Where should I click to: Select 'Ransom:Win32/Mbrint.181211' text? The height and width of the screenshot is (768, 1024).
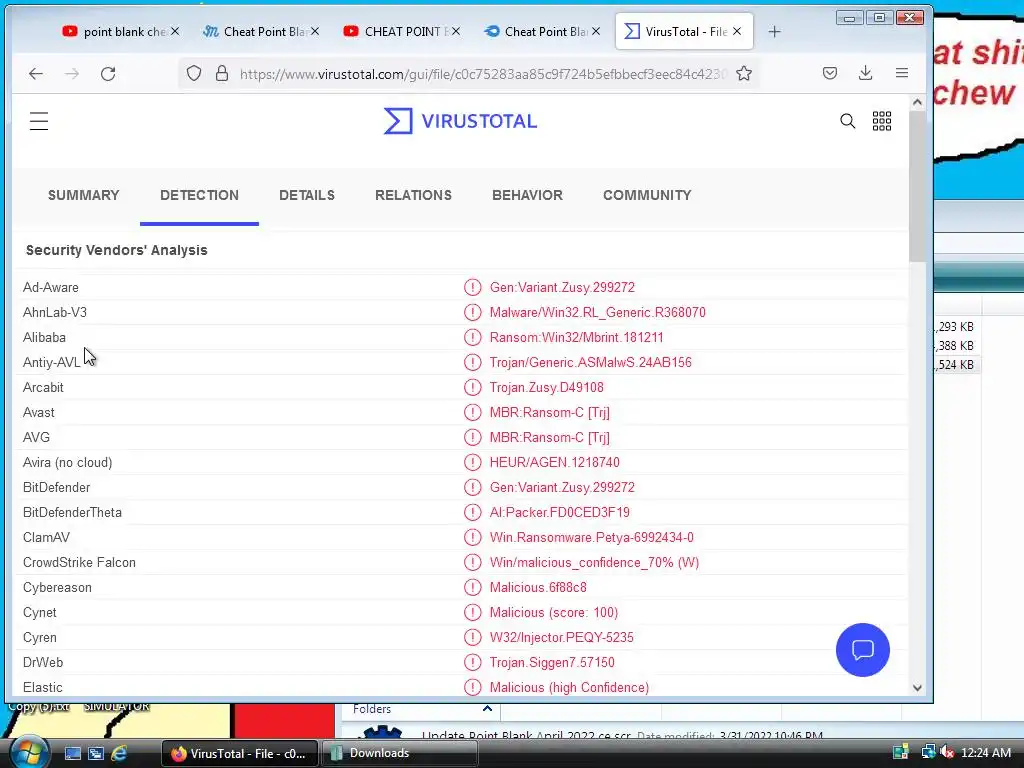[x=577, y=338]
